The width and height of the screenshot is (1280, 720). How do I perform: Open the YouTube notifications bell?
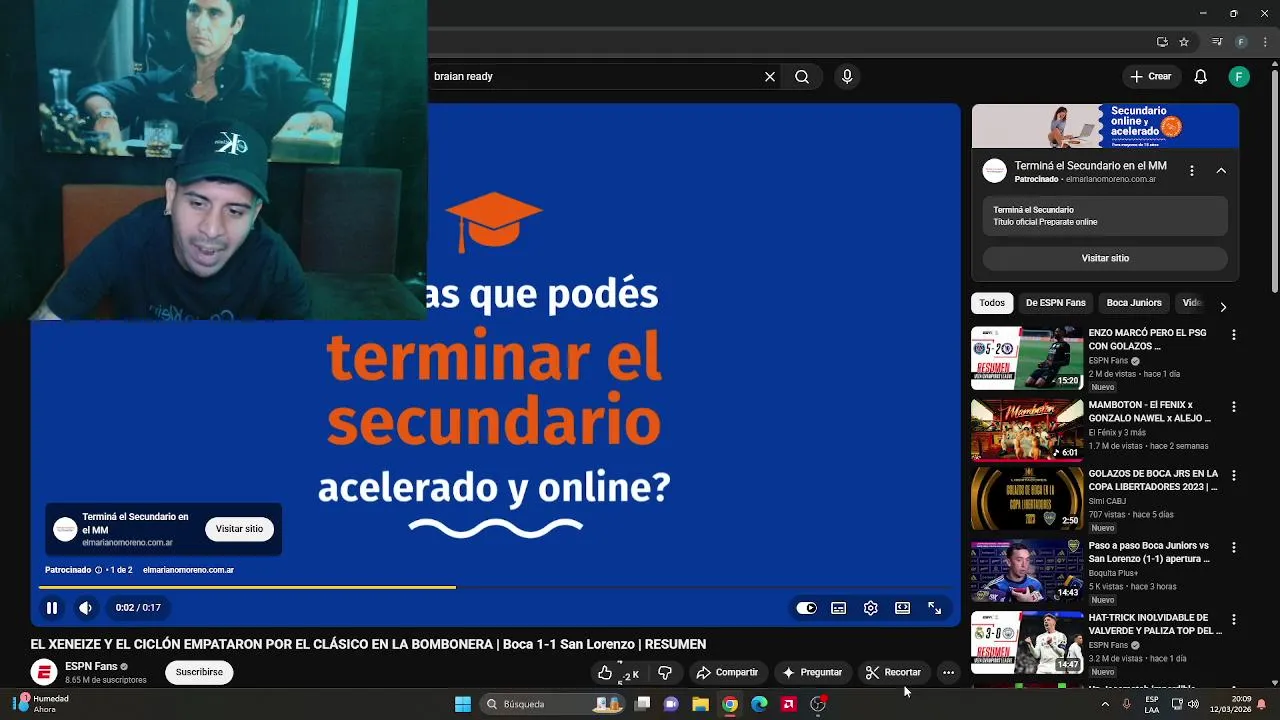tap(1201, 77)
